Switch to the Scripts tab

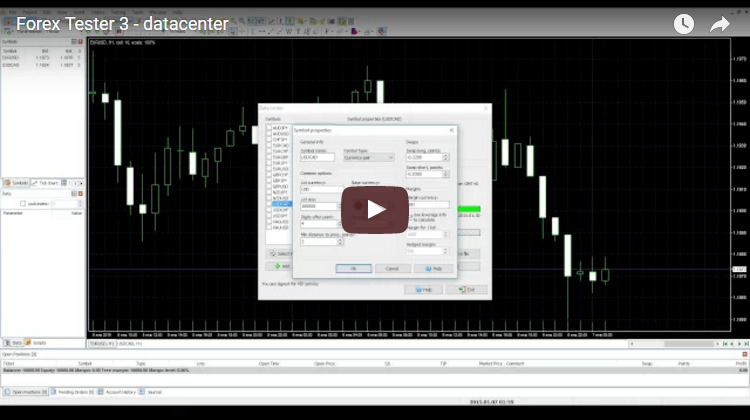[36, 343]
